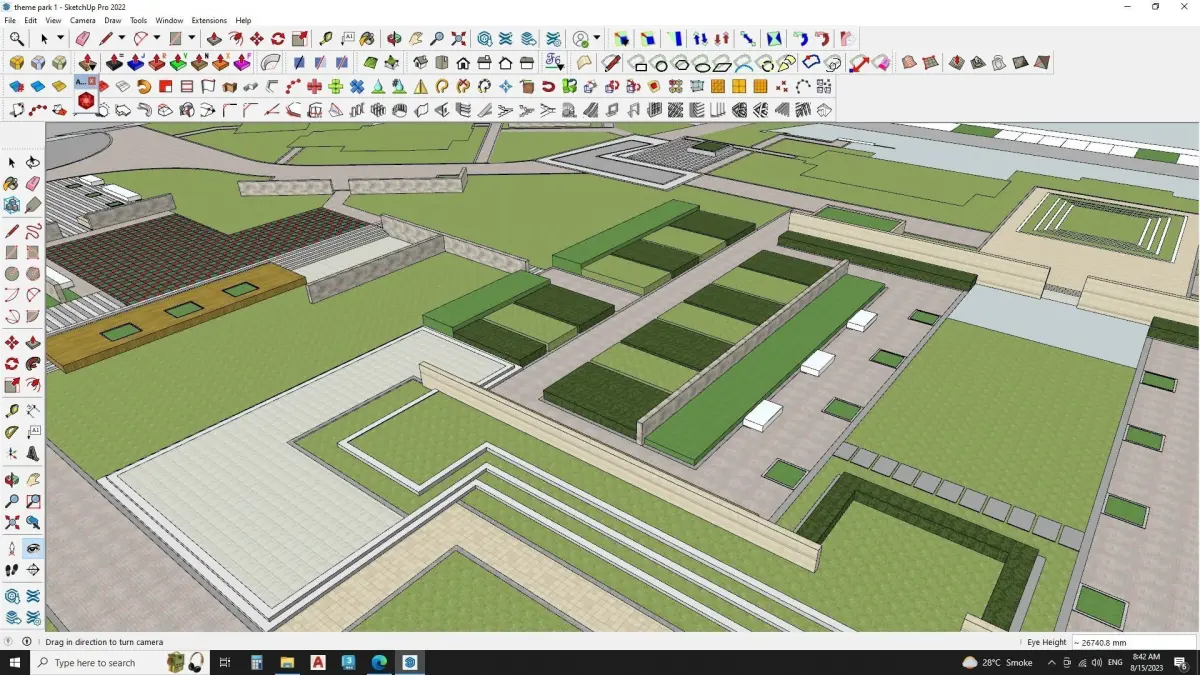
Task: Select the Lasso Select tool in left toolbar
Action: [33, 162]
